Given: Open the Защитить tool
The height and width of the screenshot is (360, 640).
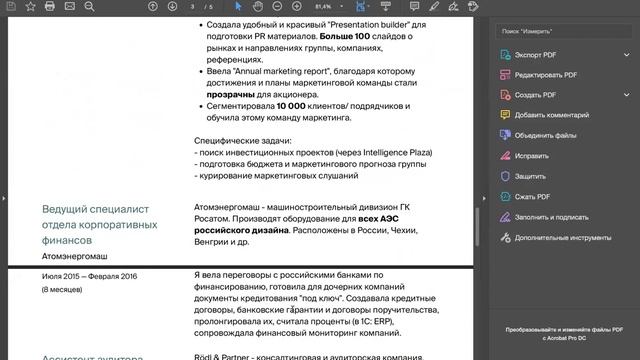Looking at the screenshot, I should tap(530, 176).
